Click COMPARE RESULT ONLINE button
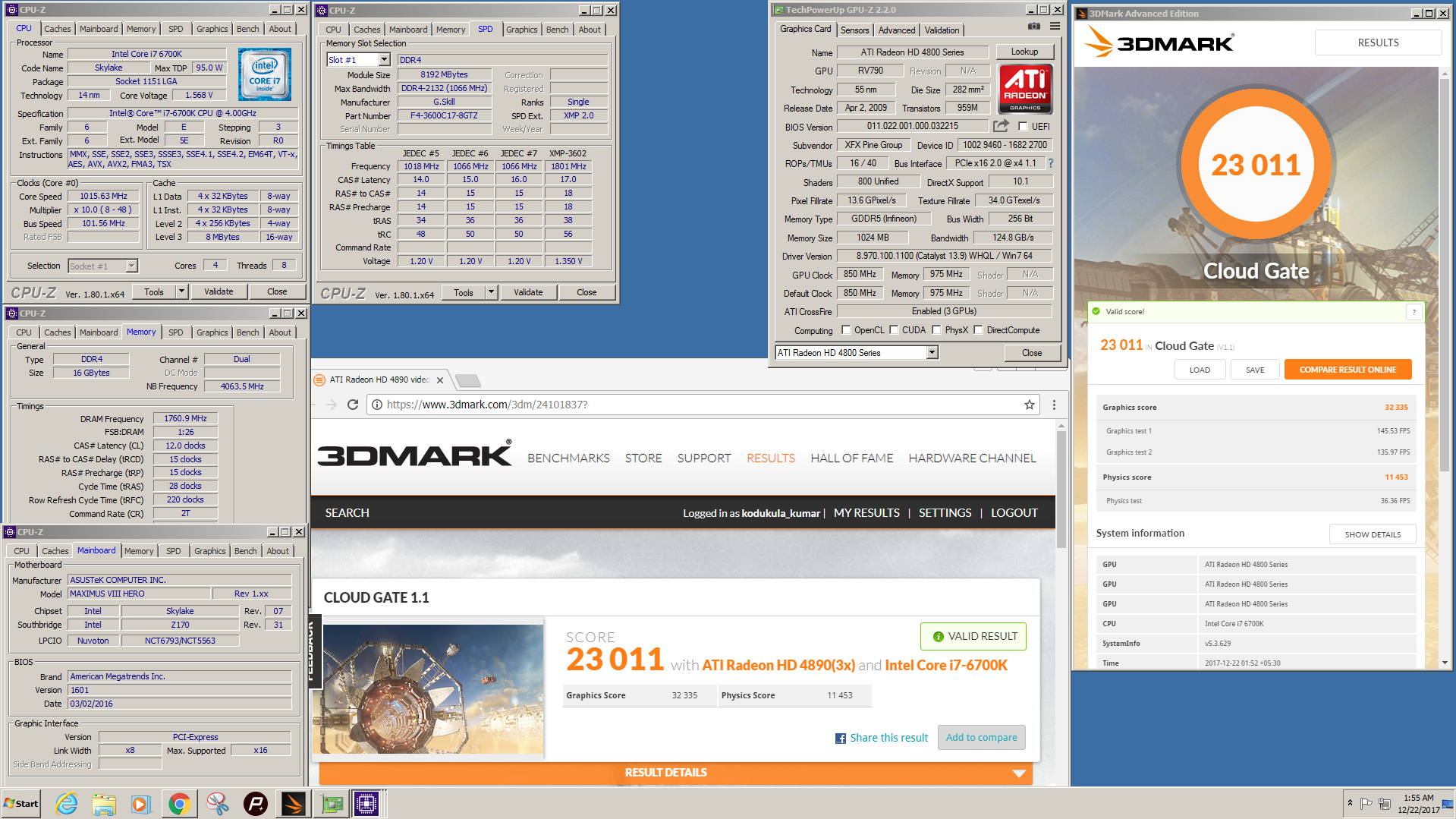 point(1348,370)
